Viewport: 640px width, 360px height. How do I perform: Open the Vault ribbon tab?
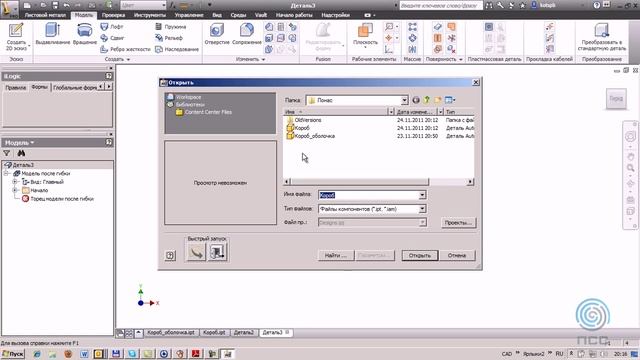click(x=261, y=15)
